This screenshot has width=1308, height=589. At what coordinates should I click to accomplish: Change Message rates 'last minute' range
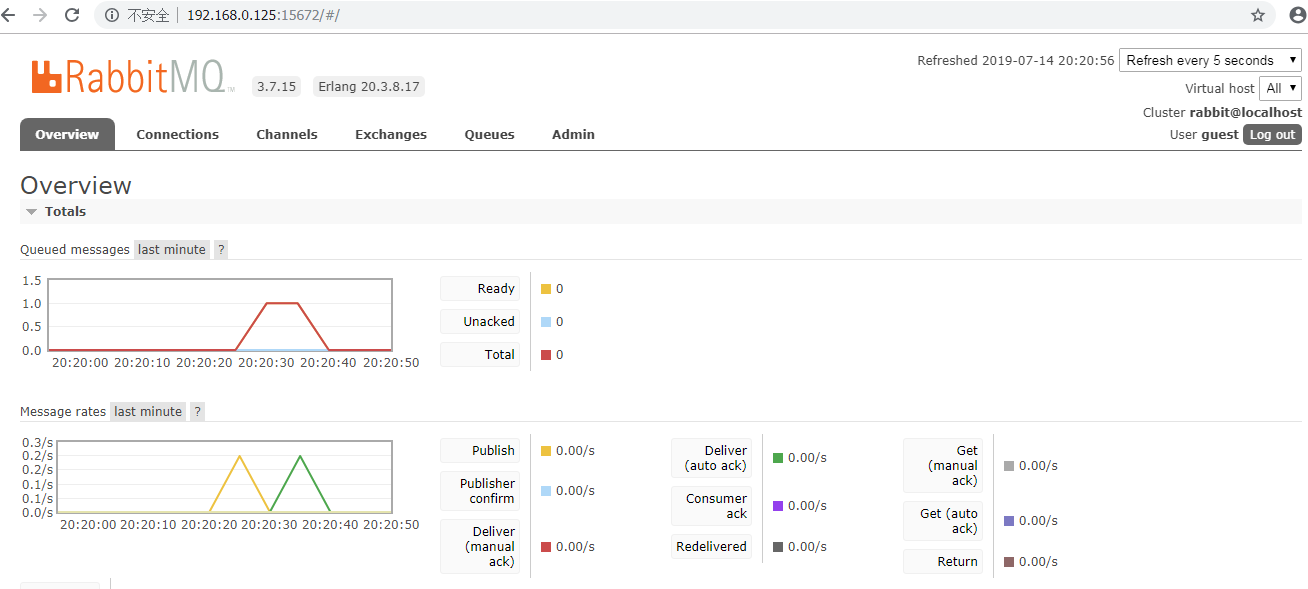pyautogui.click(x=148, y=411)
